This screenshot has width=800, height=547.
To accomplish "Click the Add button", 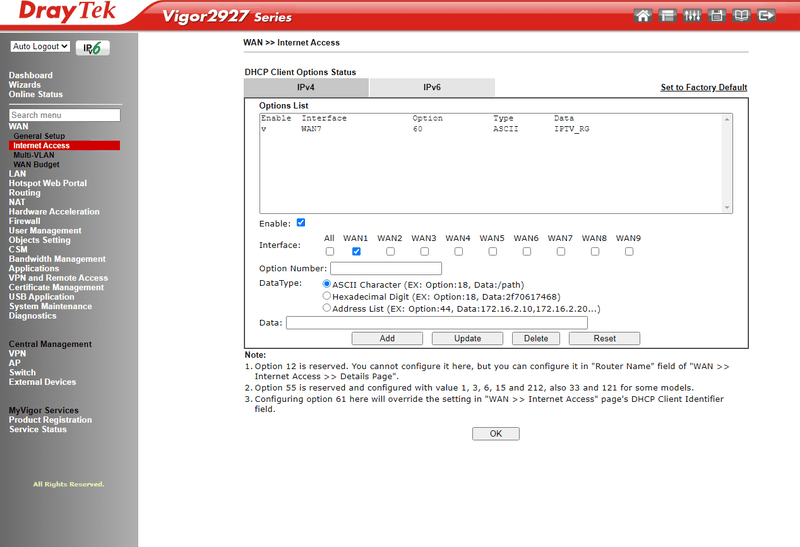I will coord(387,338).
